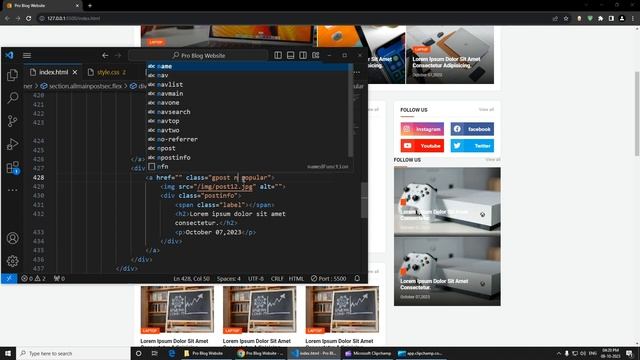This screenshot has width=640, height=360.
Task: Switch to Microsoft Clipchamp in taskbar
Action: coord(368,353)
